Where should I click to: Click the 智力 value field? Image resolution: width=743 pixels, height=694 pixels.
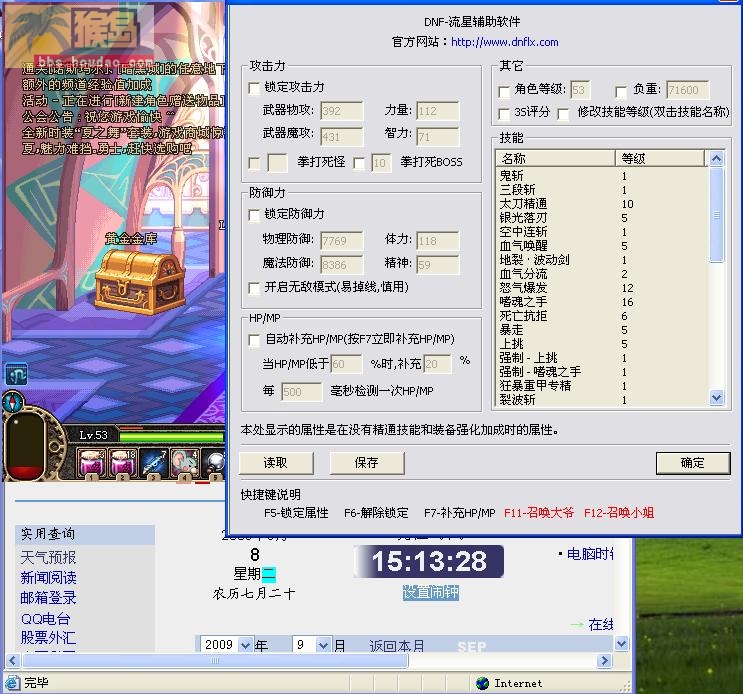pos(438,137)
